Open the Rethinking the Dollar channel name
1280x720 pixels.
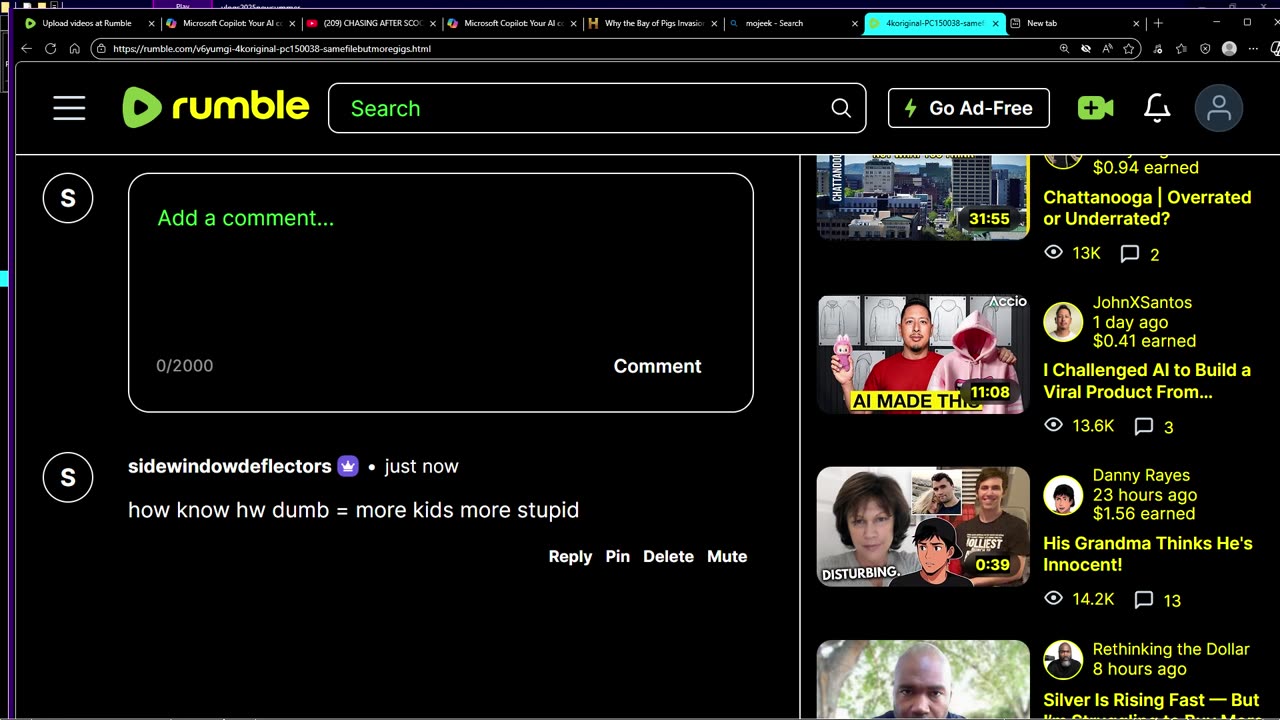click(1171, 649)
